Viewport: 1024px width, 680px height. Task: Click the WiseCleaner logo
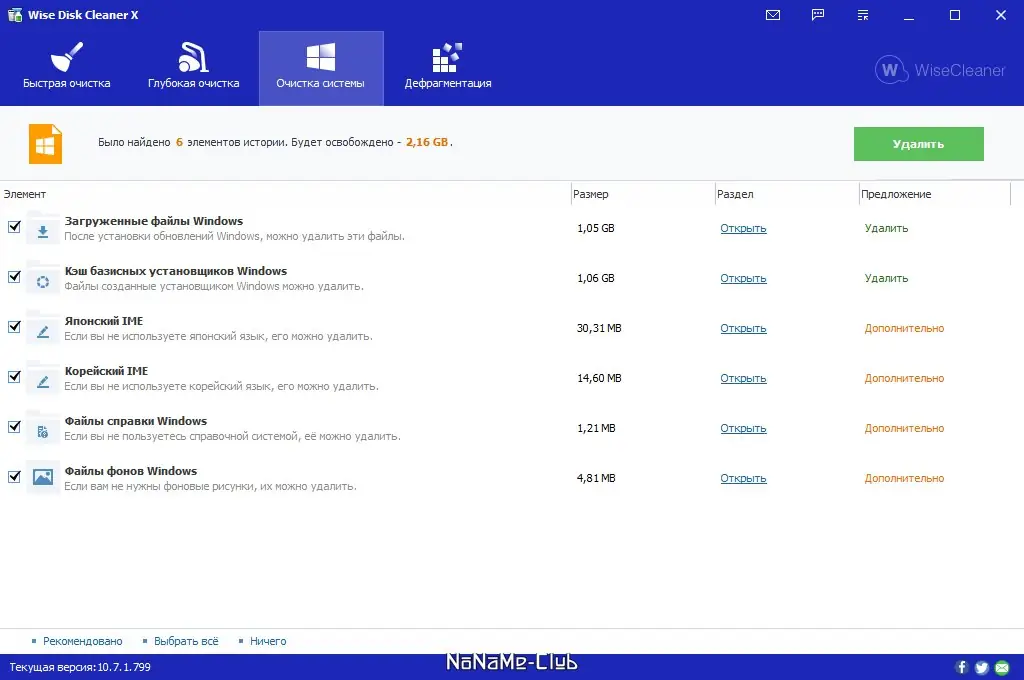[940, 70]
